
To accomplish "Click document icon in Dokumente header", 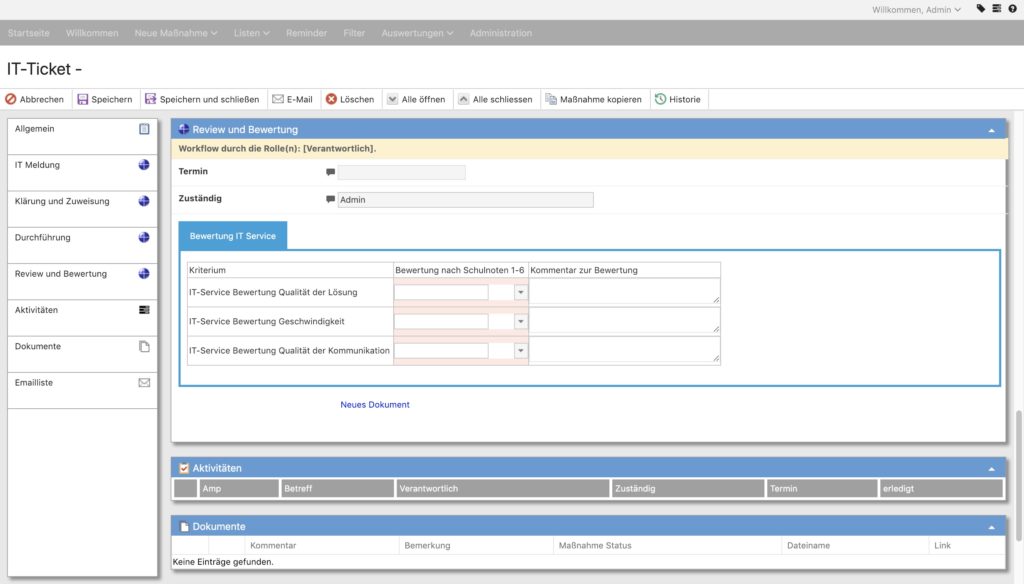I will (x=184, y=527).
